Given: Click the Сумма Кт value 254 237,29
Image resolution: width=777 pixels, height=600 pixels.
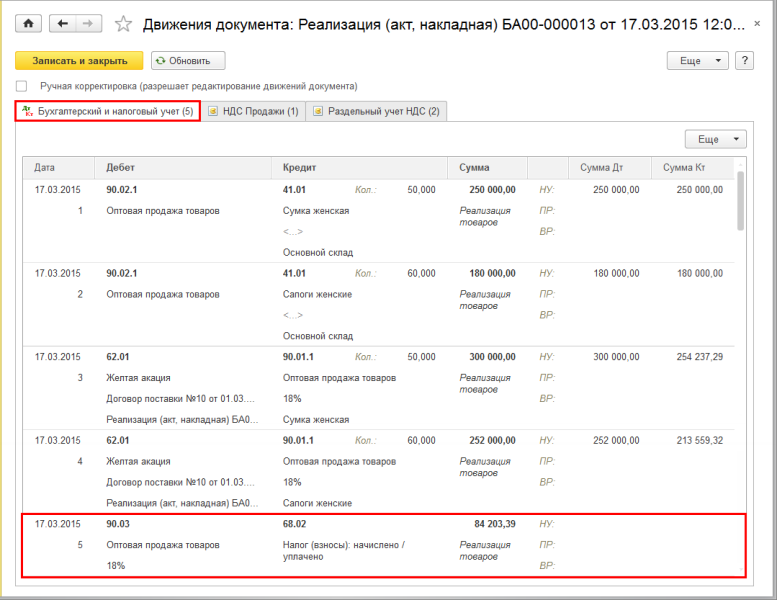Looking at the screenshot, I should tap(700, 357).
